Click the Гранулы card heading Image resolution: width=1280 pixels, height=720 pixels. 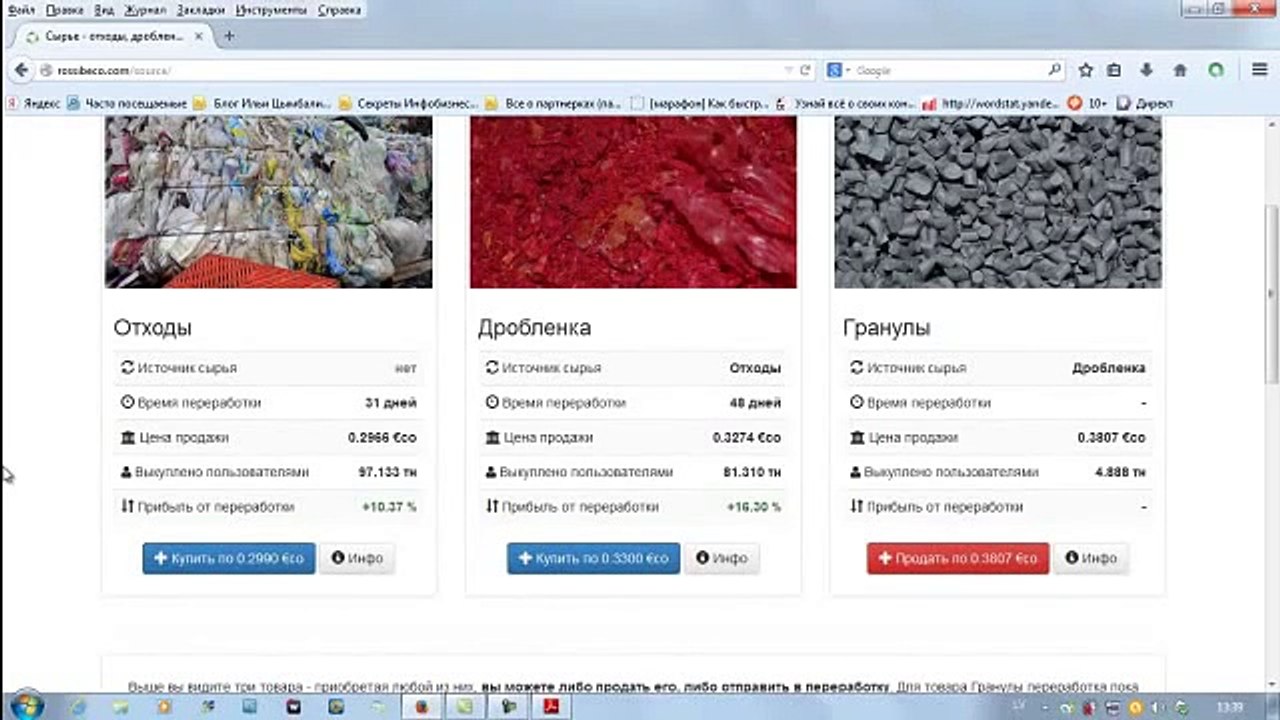tap(887, 328)
